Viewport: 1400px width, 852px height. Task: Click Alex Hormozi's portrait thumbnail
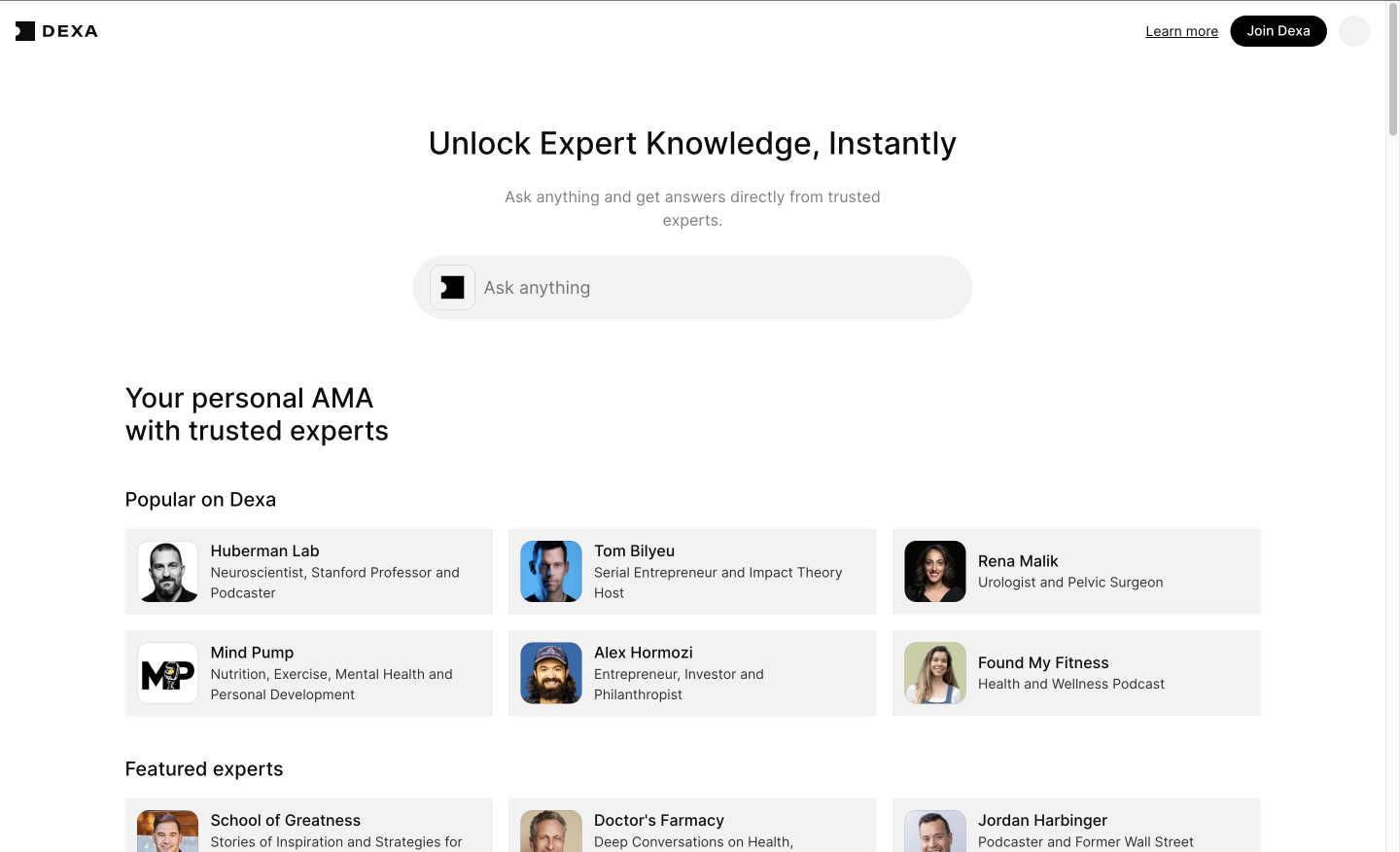551,673
